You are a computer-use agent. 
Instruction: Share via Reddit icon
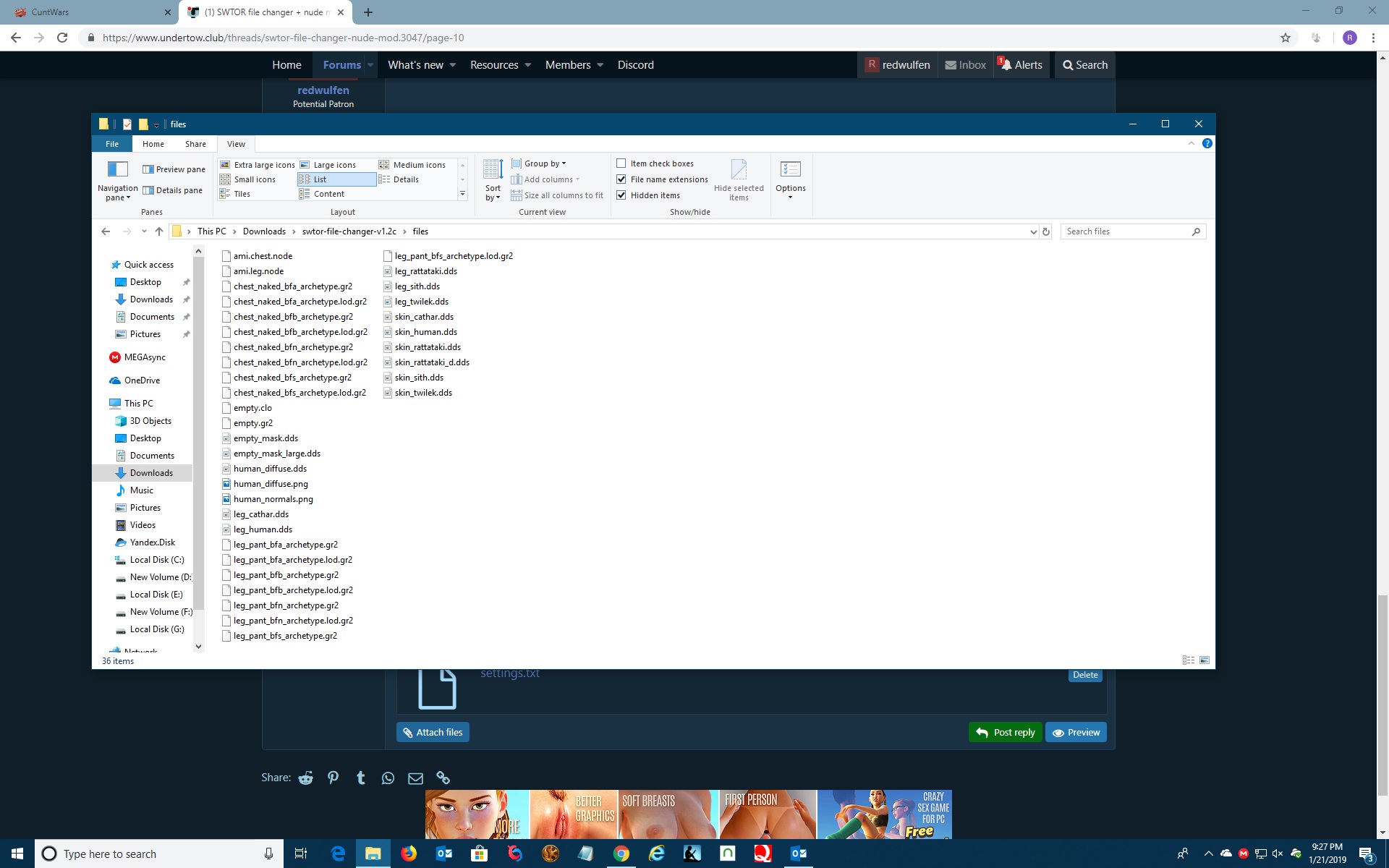(306, 778)
